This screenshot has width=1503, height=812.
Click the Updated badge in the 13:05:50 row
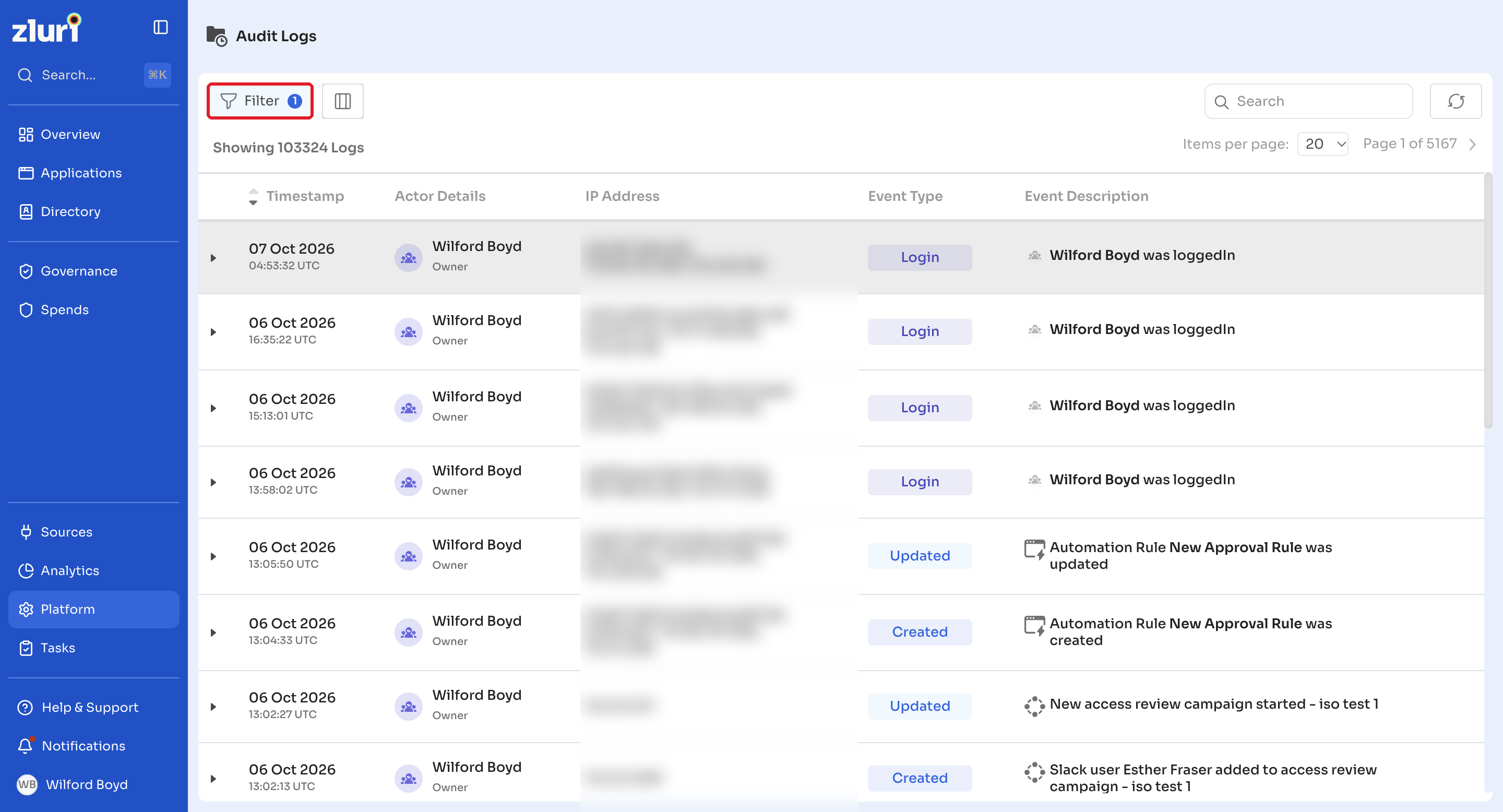click(920, 555)
